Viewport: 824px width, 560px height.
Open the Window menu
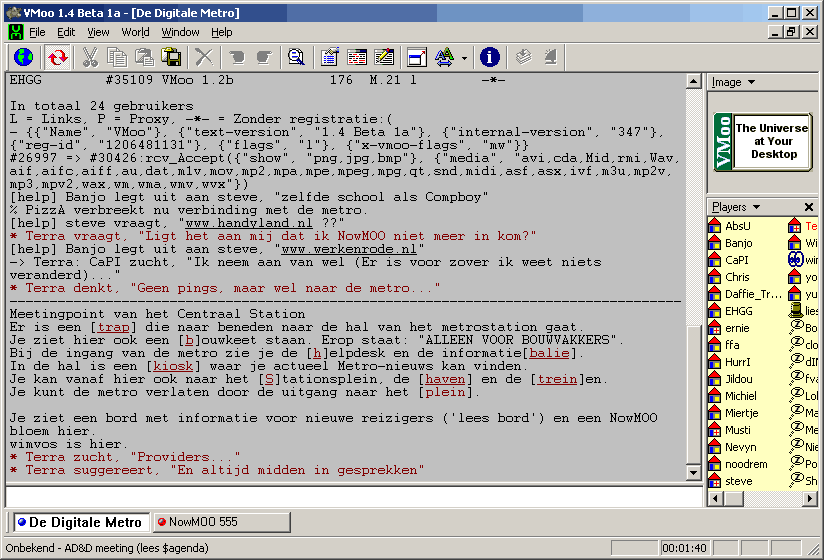pyautogui.click(x=180, y=33)
